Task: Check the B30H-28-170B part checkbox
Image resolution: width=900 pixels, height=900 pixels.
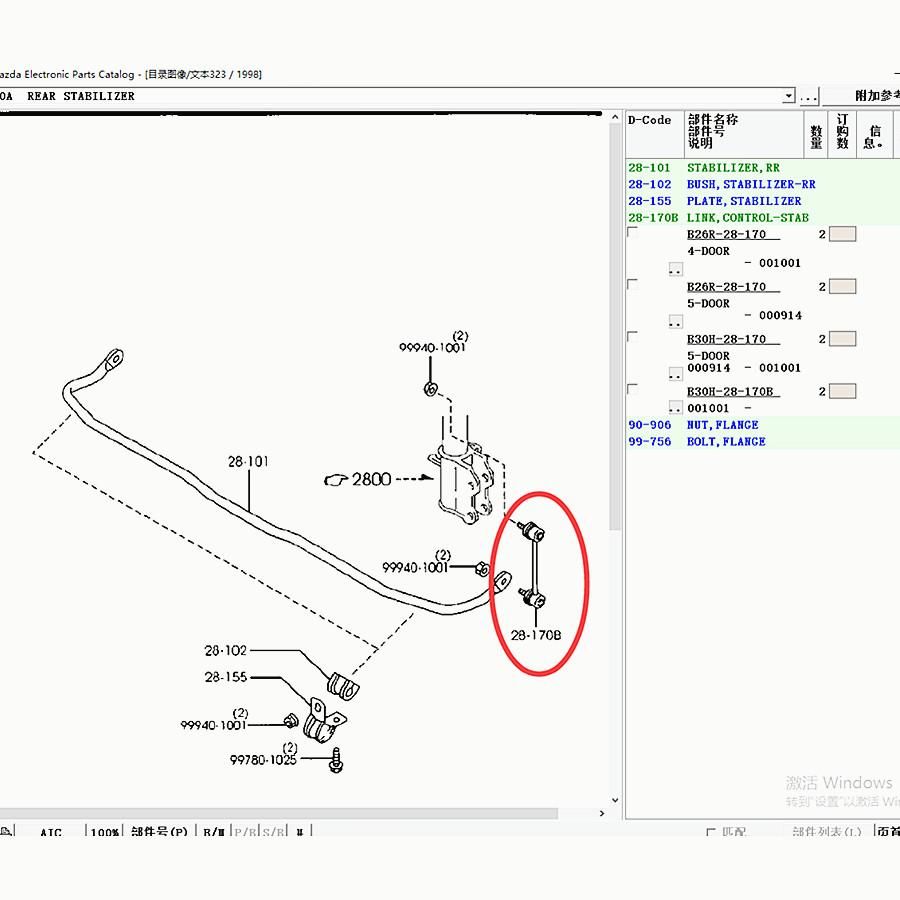Action: [632, 389]
